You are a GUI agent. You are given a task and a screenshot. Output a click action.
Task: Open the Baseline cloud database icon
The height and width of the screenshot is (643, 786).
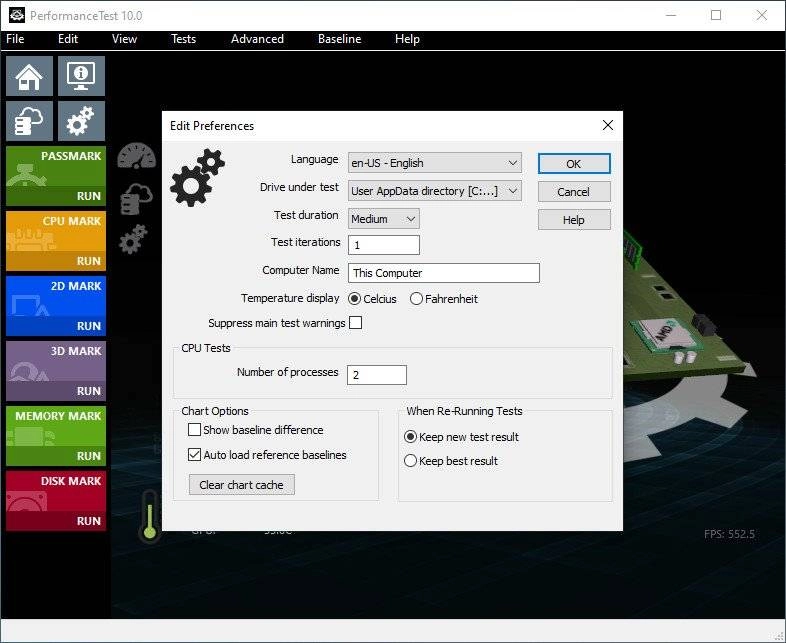(x=29, y=121)
